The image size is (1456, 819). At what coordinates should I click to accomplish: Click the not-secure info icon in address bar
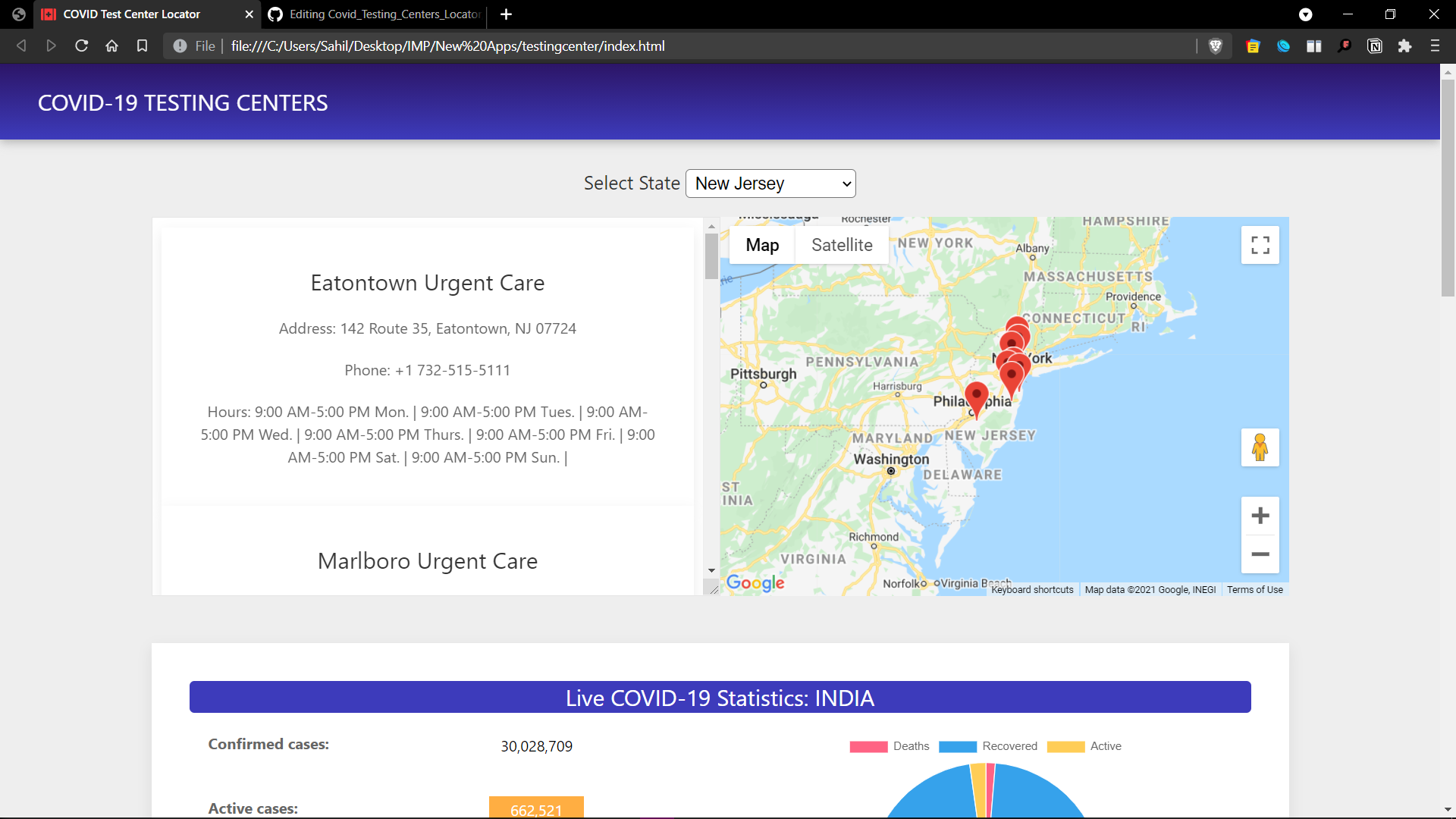[180, 46]
